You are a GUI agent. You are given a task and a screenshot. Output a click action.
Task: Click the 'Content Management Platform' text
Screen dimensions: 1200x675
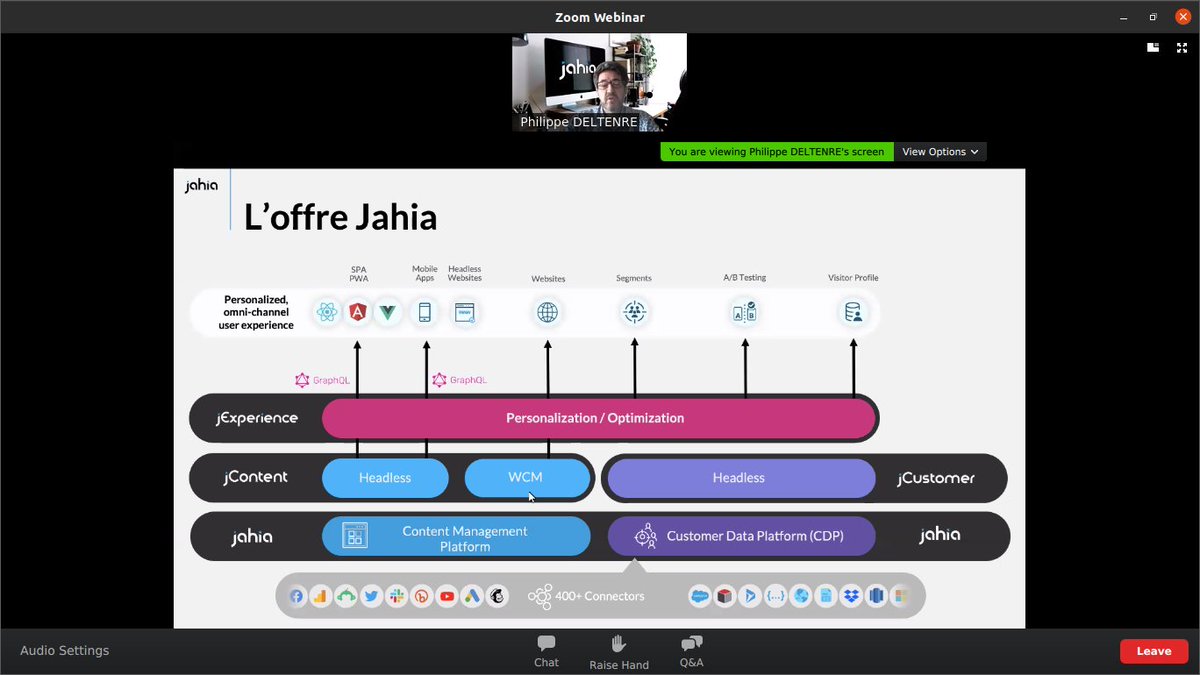pyautogui.click(x=465, y=539)
